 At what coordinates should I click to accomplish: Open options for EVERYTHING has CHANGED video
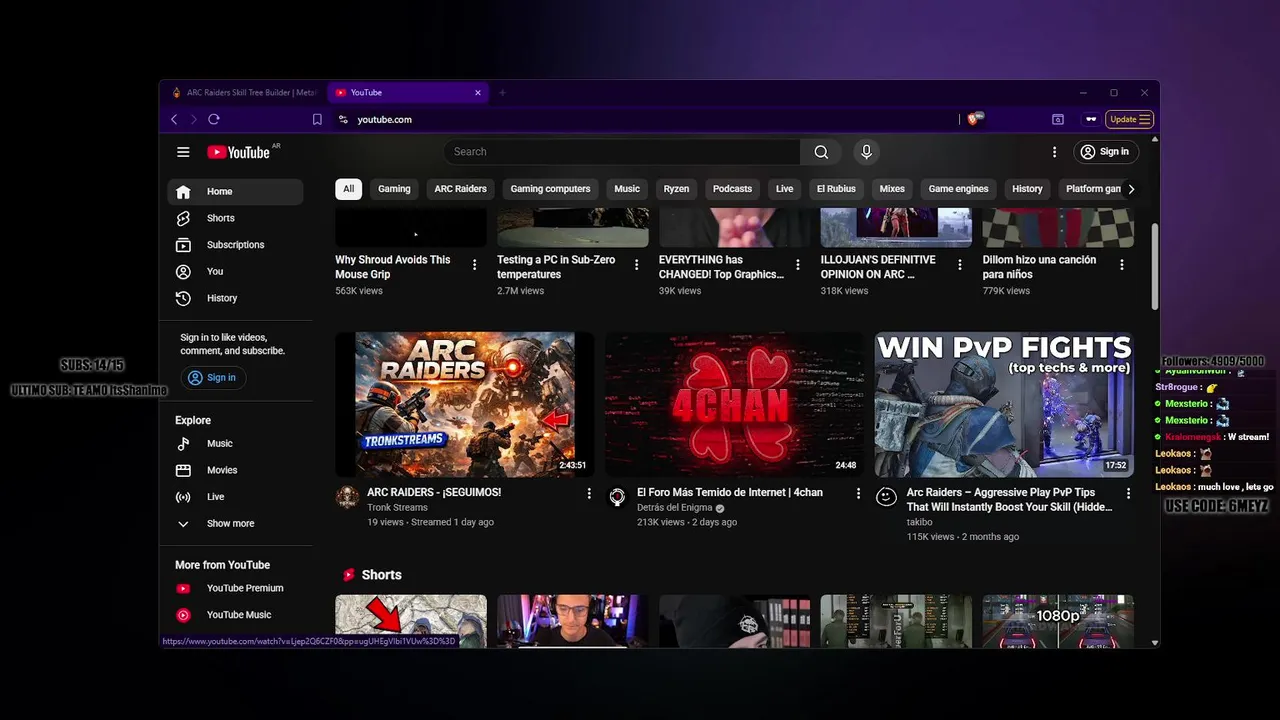(x=798, y=265)
